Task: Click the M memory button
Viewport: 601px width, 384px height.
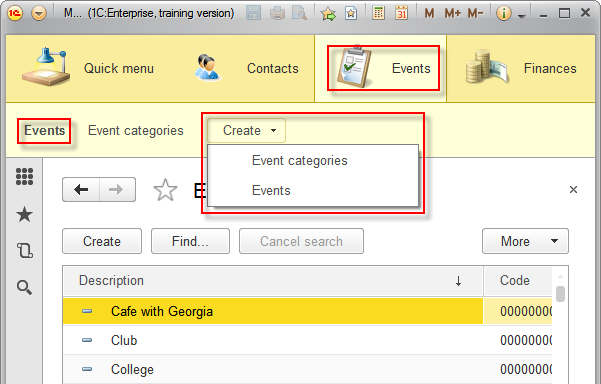Action: 429,13
